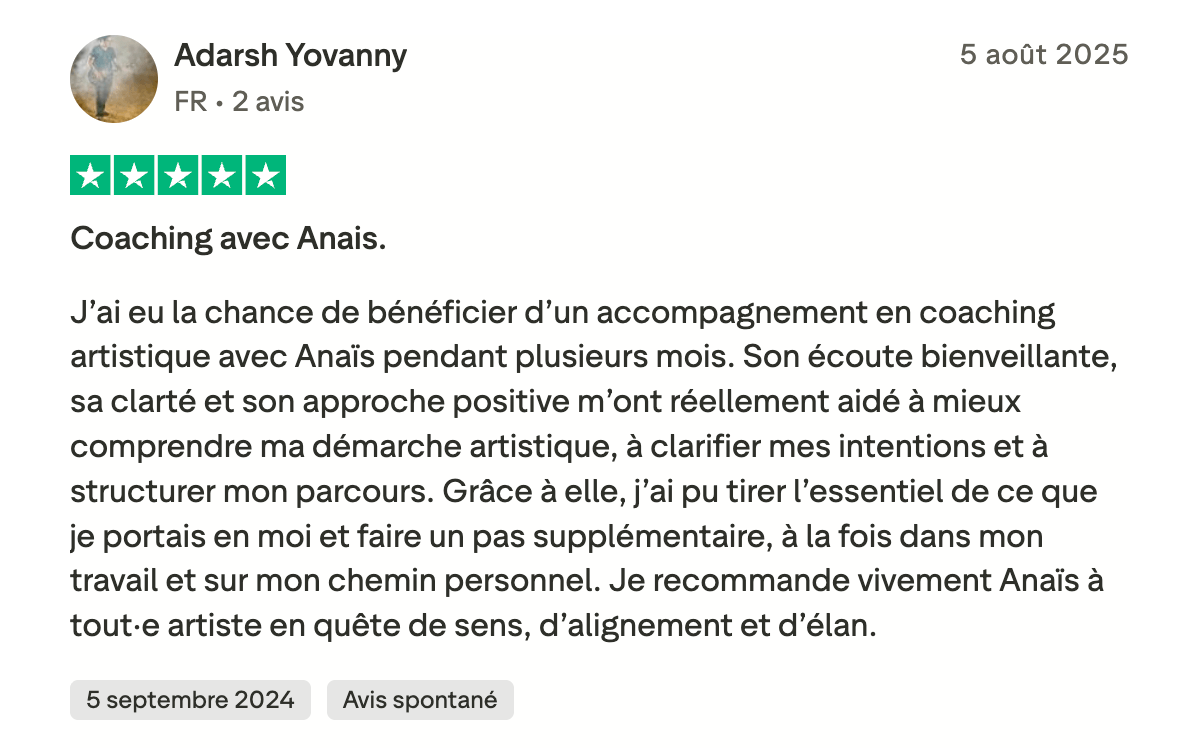Open the review title Coaching avec Anais
The image size is (1204, 748).
(228, 239)
